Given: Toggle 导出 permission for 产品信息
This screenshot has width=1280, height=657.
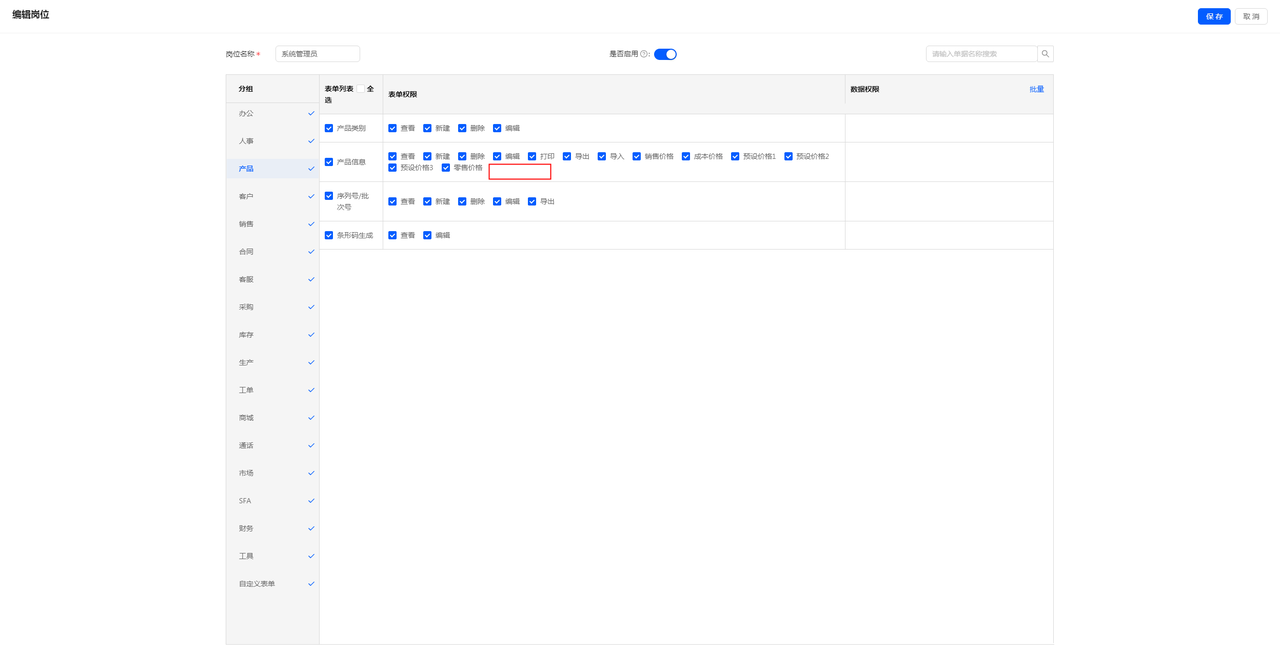Looking at the screenshot, I should point(567,156).
